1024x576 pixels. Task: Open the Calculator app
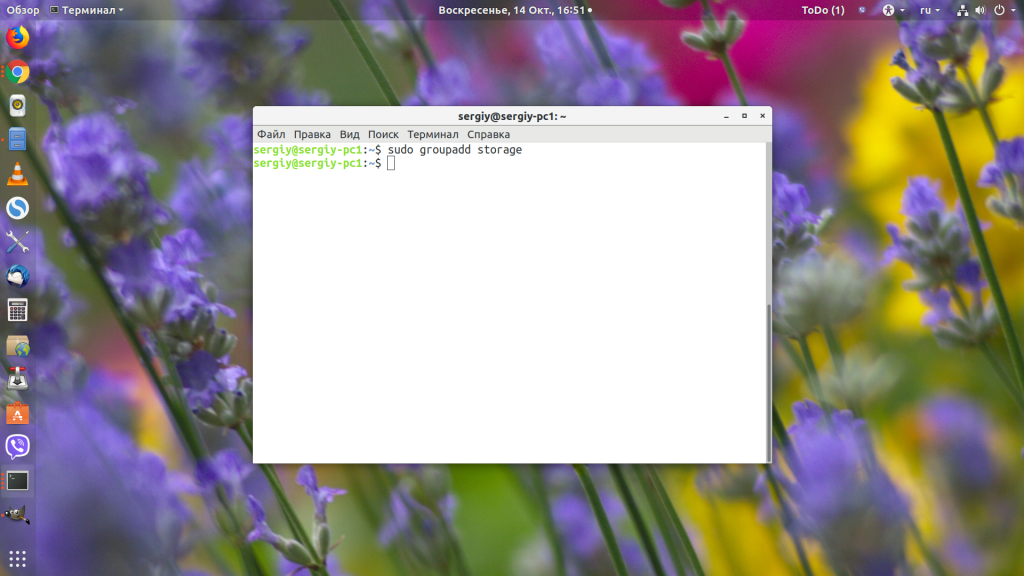[17, 310]
